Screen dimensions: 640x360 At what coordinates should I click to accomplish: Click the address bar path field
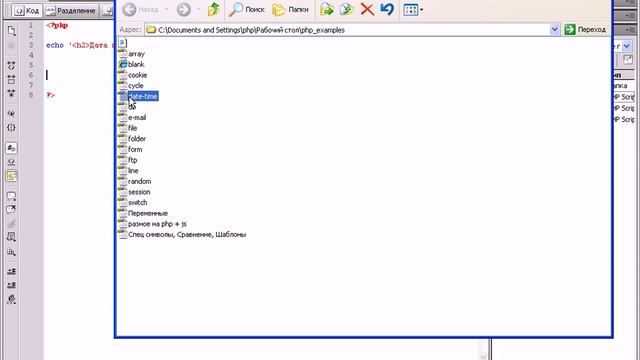pyautogui.click(x=347, y=30)
